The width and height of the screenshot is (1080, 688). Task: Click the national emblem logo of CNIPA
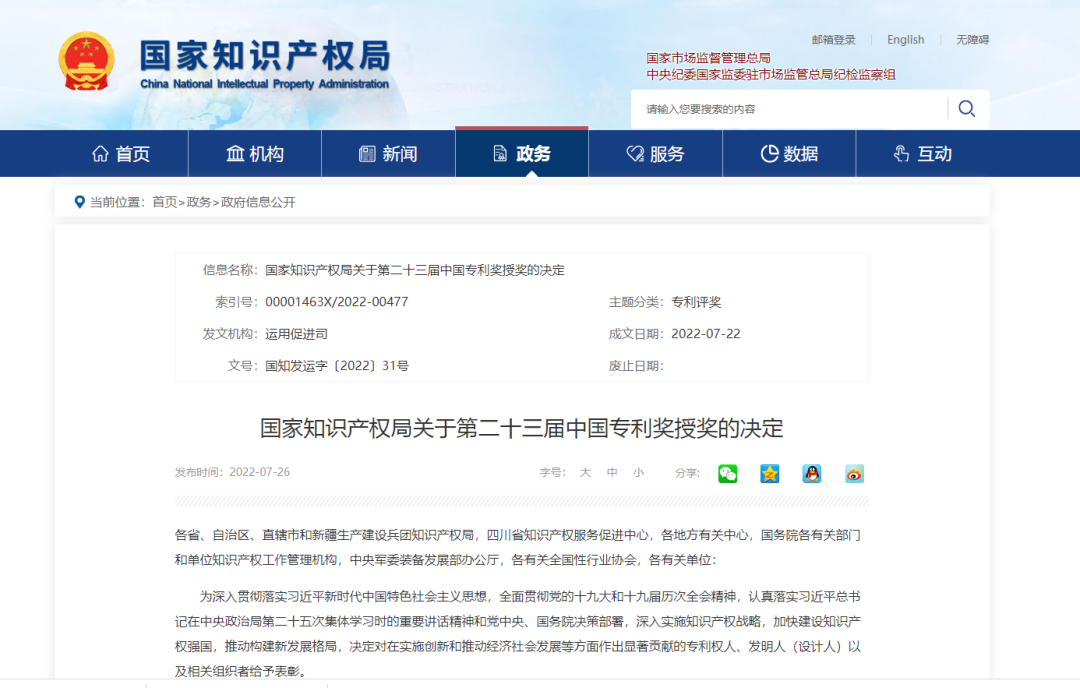tap(85, 60)
